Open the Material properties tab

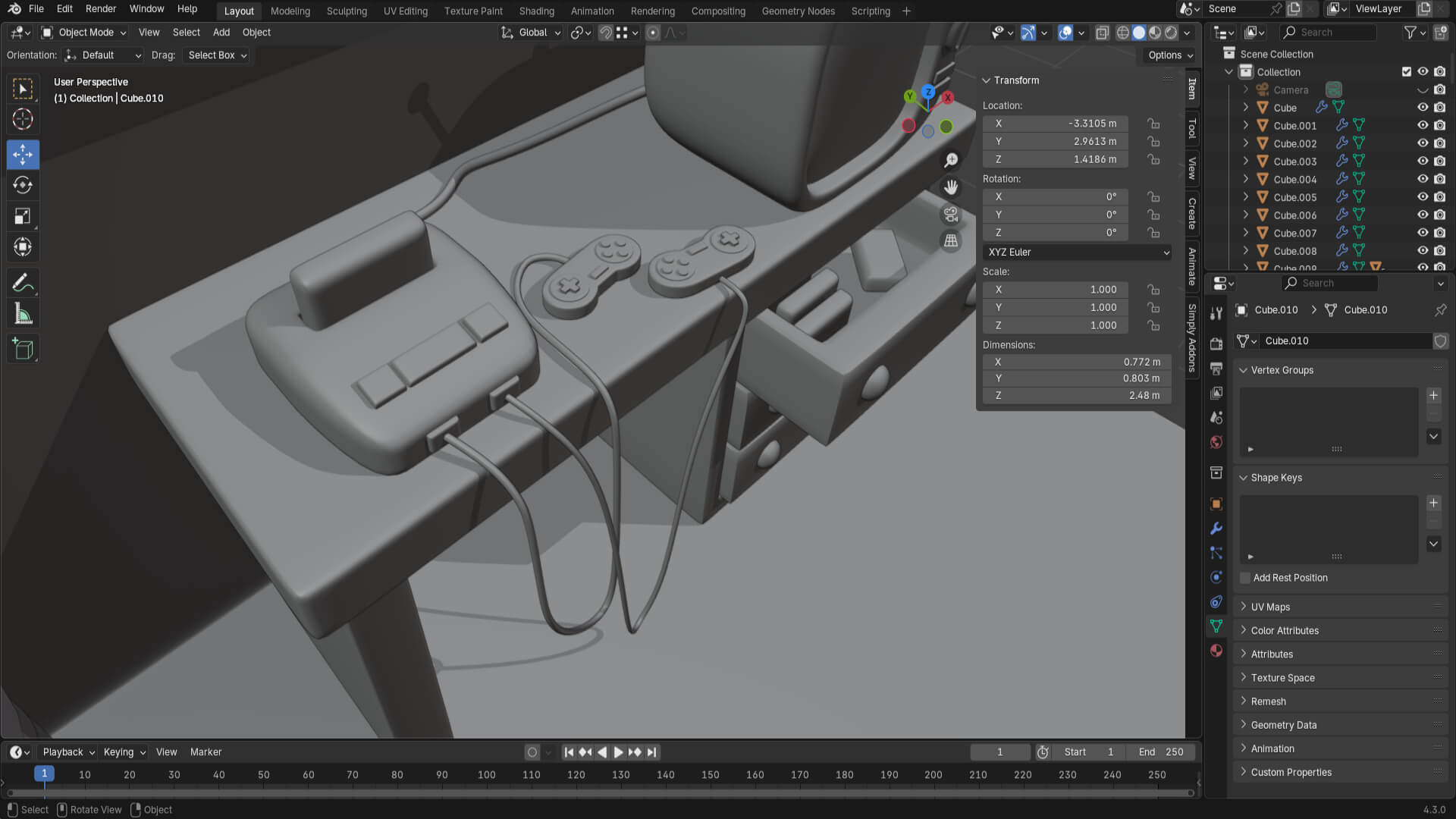click(x=1216, y=651)
